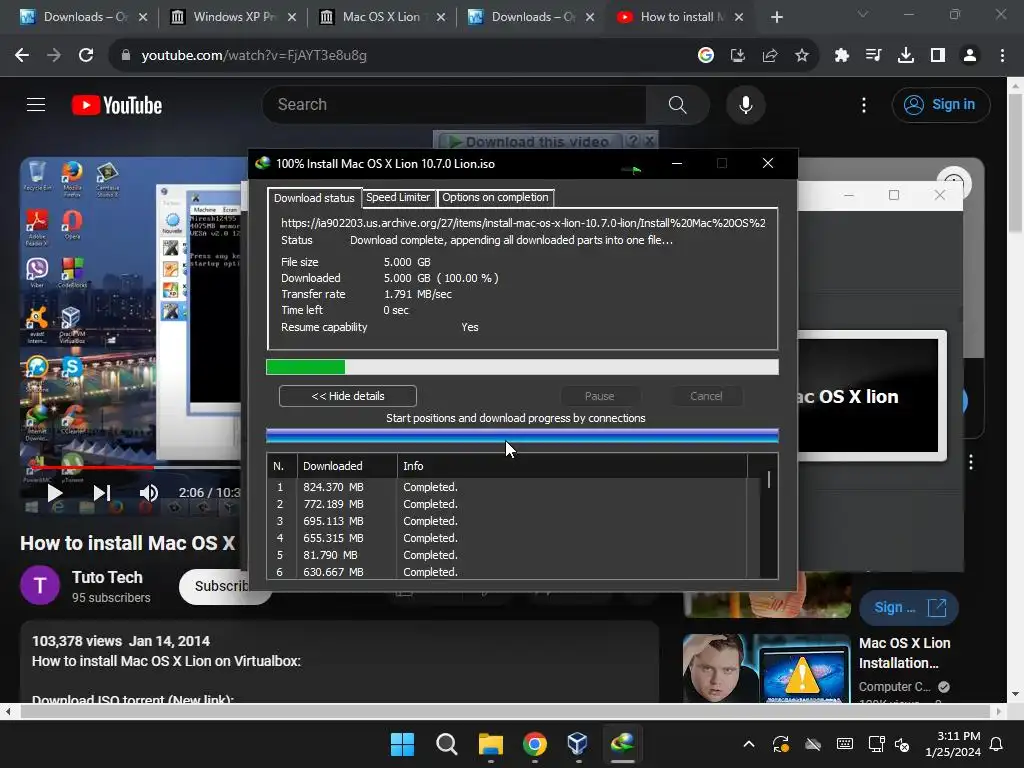Show hidden system tray icons
This screenshot has width=1024, height=768.
click(749, 744)
